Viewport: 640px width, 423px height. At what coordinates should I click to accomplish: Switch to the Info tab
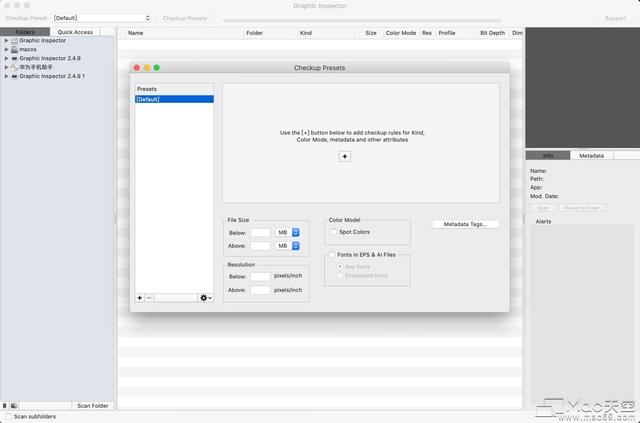pyautogui.click(x=548, y=156)
